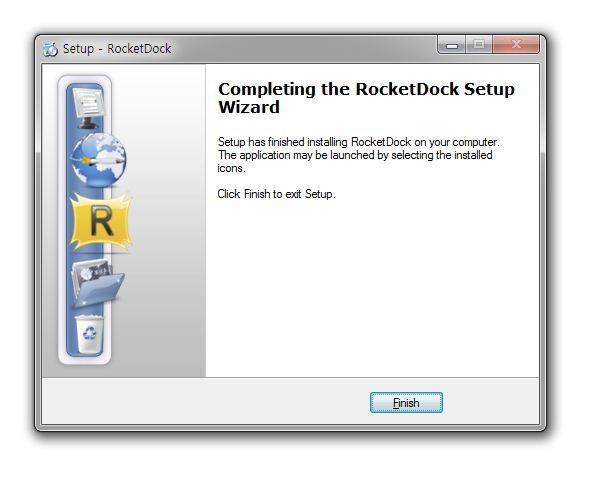The height and width of the screenshot is (486, 615).
Task: Click 'The application may be launched' line
Action: tap(355, 155)
